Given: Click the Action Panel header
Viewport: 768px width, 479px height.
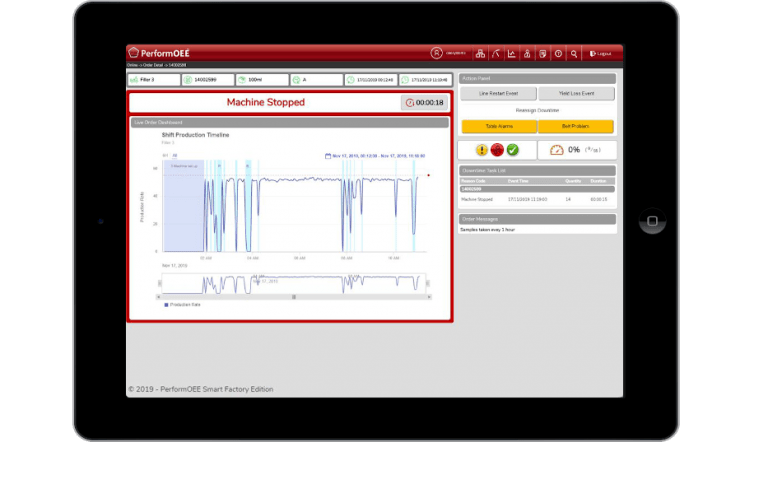Looking at the screenshot, I should pos(537,78).
